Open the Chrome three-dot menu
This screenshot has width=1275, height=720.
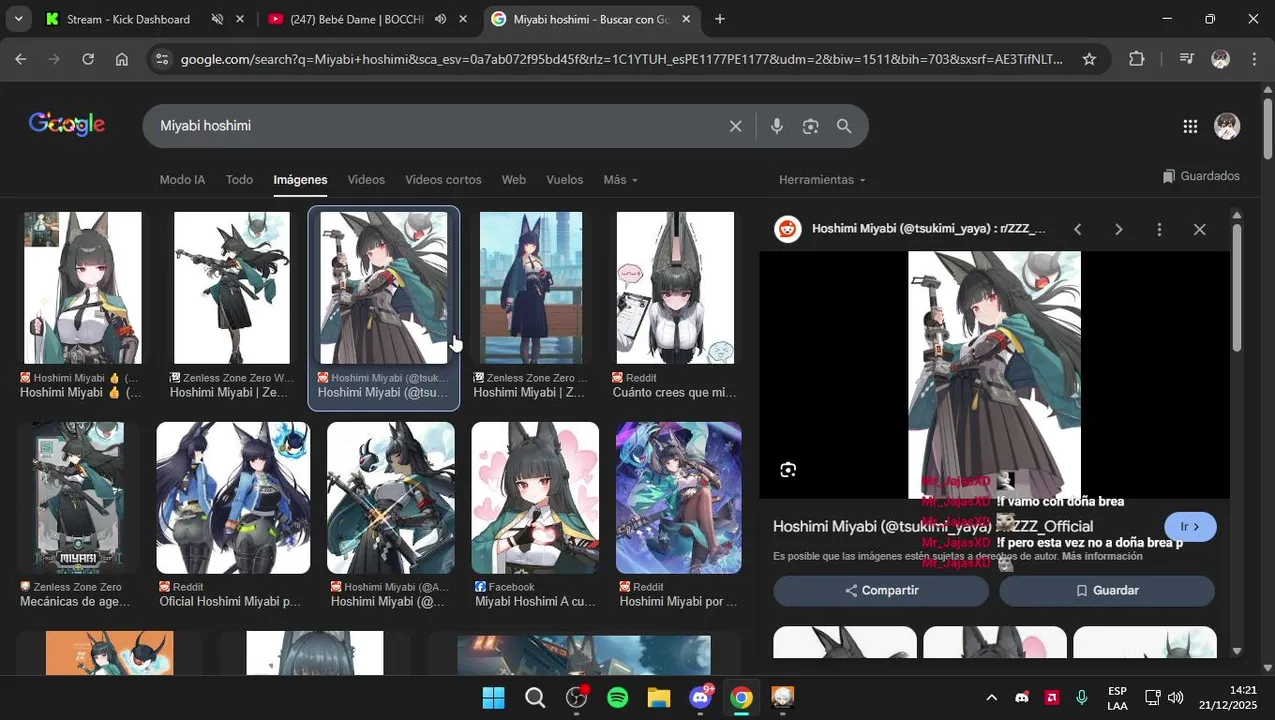pos(1254,59)
